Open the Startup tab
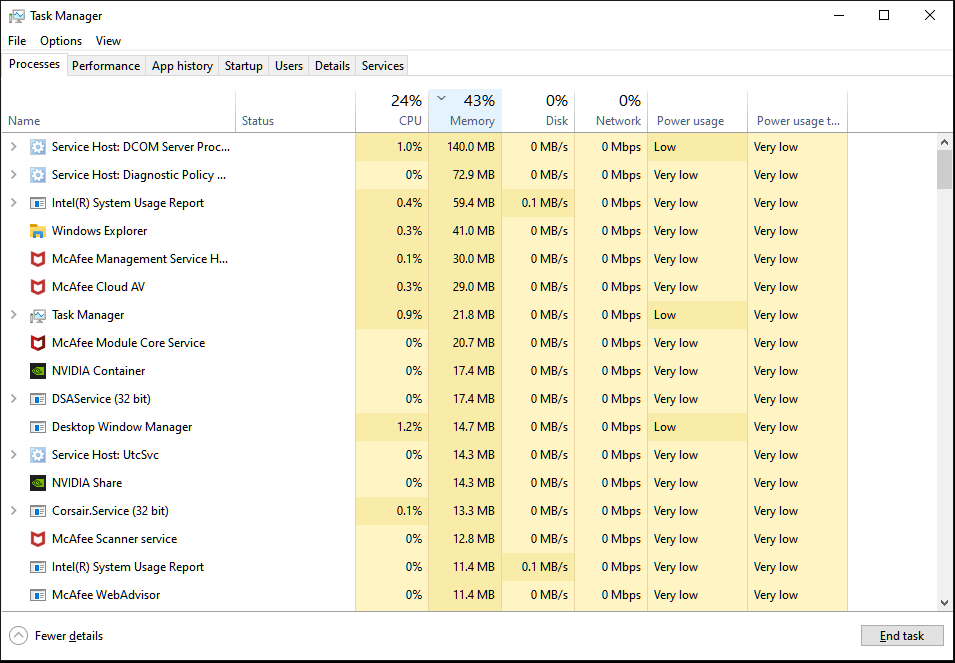Image resolution: width=955 pixels, height=663 pixels. tap(243, 66)
